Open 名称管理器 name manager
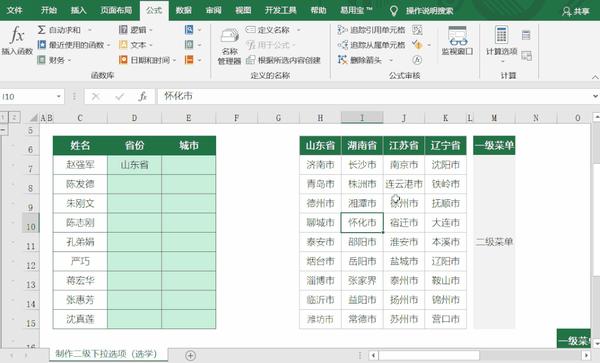Screen dimensions: 600x363 pyautogui.click(x=229, y=46)
